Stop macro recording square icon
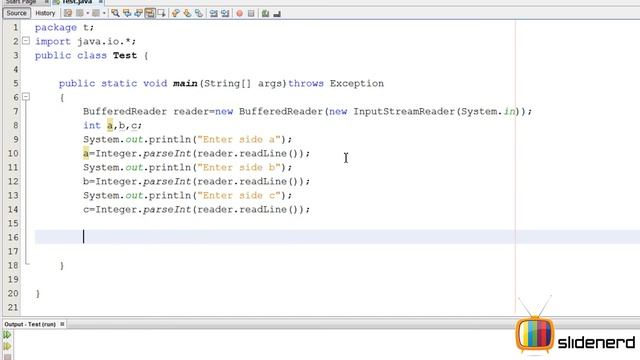 (251, 13)
